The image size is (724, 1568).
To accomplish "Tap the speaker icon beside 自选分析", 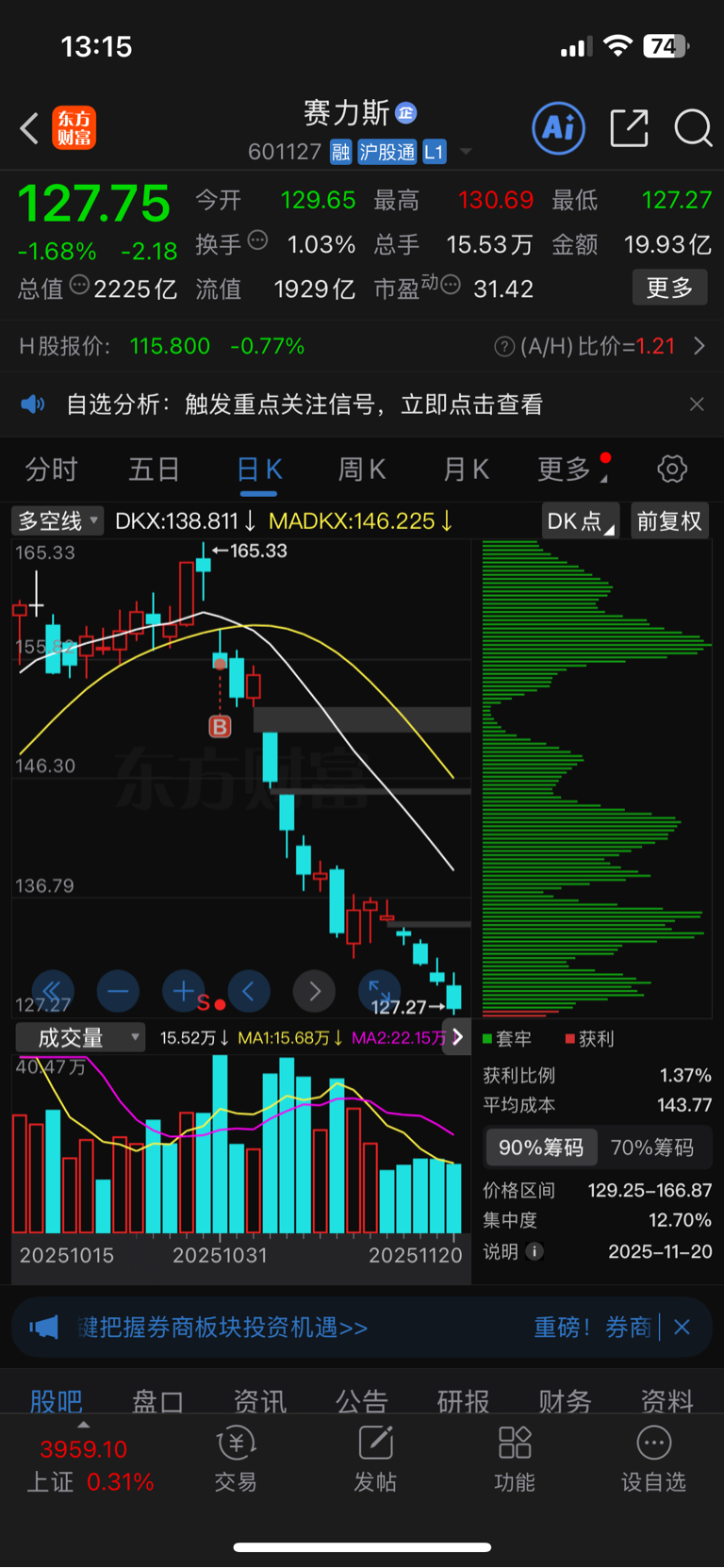I will tap(33, 404).
